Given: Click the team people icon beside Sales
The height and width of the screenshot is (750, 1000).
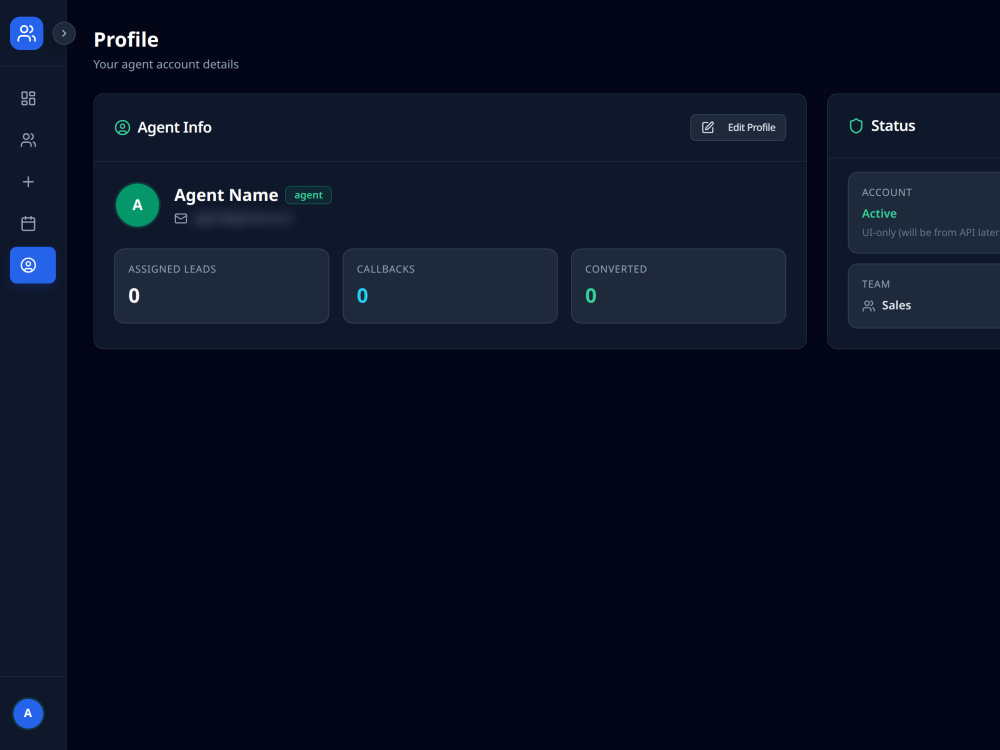Looking at the screenshot, I should click(x=869, y=306).
